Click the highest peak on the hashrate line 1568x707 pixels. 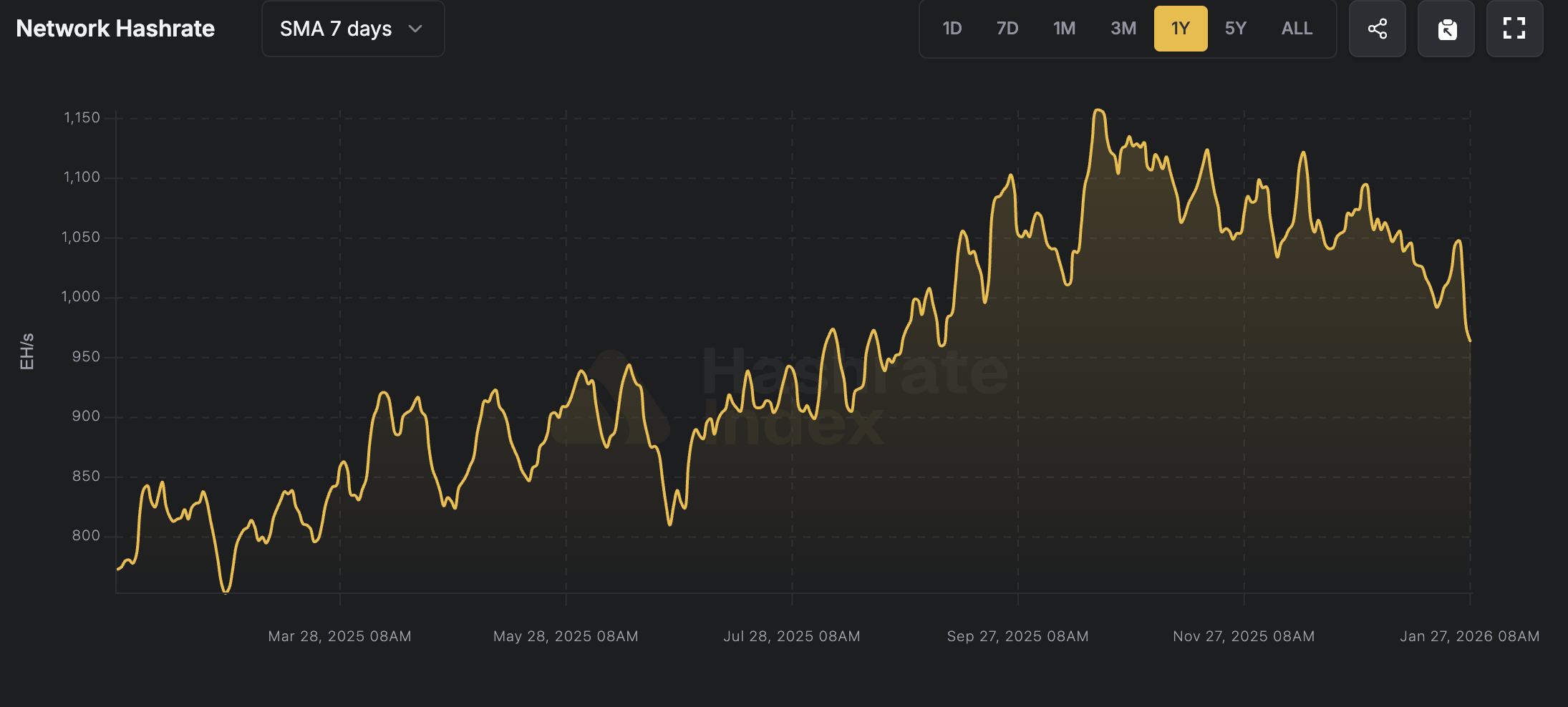pos(1099,110)
